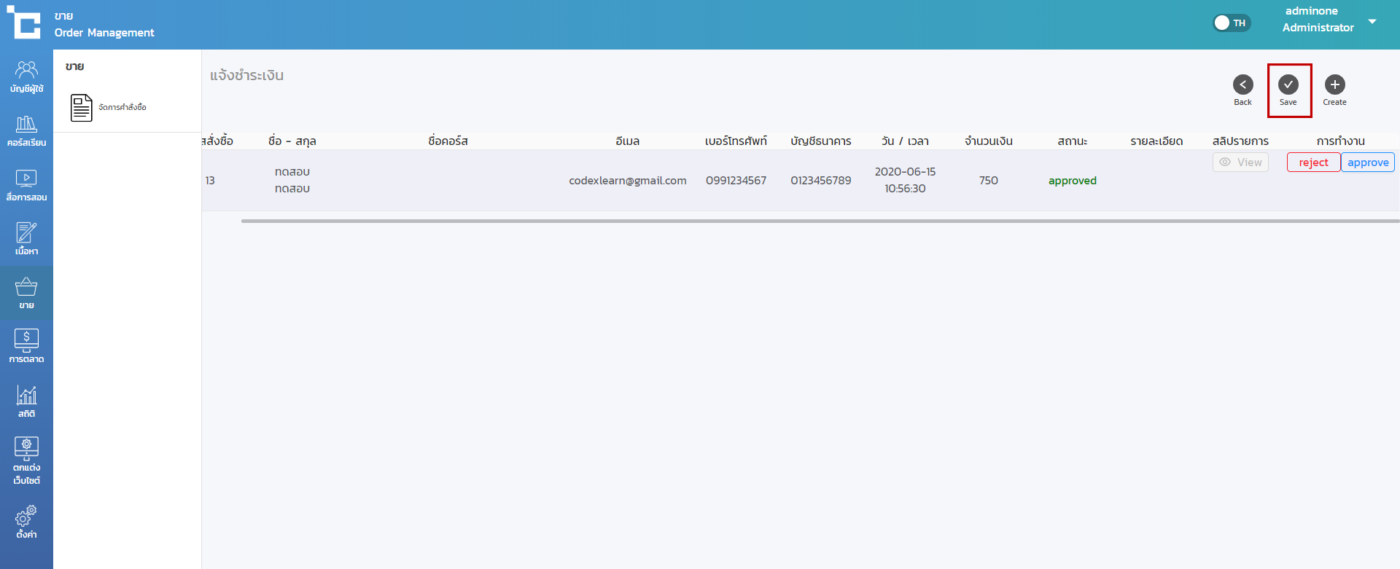Image resolution: width=1400 pixels, height=569 pixels.
Task: Select จัดการคำสั่งซื้อ (manage orders) menu item
Action: click(109, 107)
